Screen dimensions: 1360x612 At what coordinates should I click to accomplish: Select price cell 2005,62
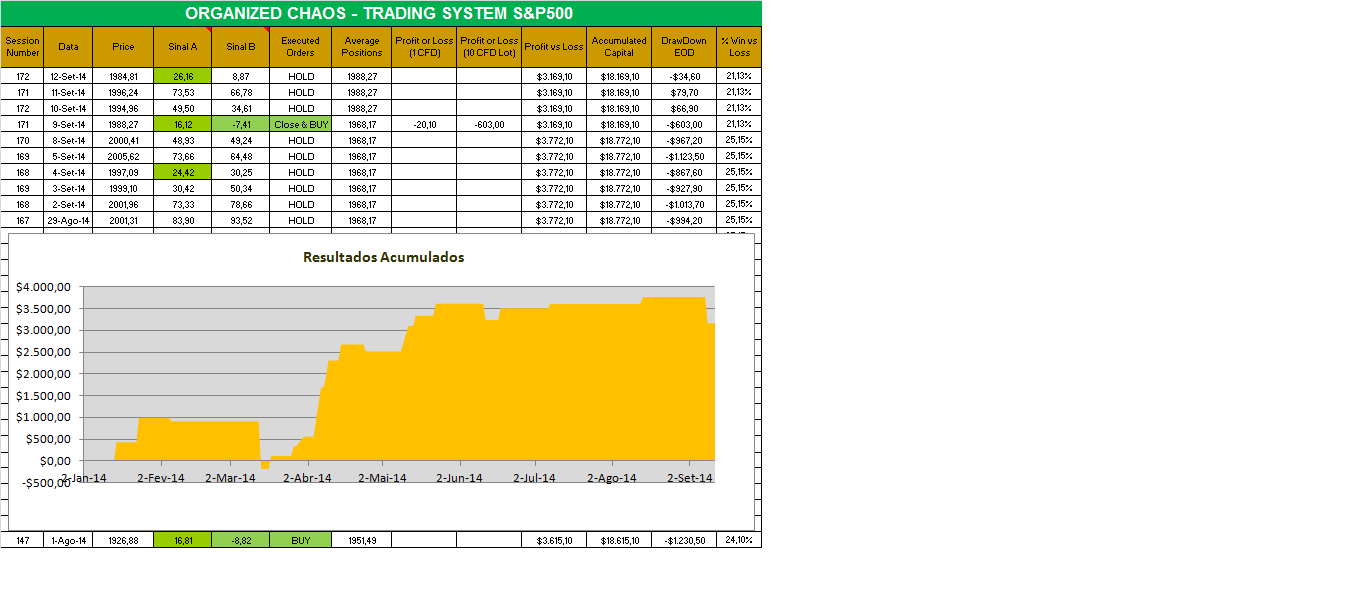[123, 156]
